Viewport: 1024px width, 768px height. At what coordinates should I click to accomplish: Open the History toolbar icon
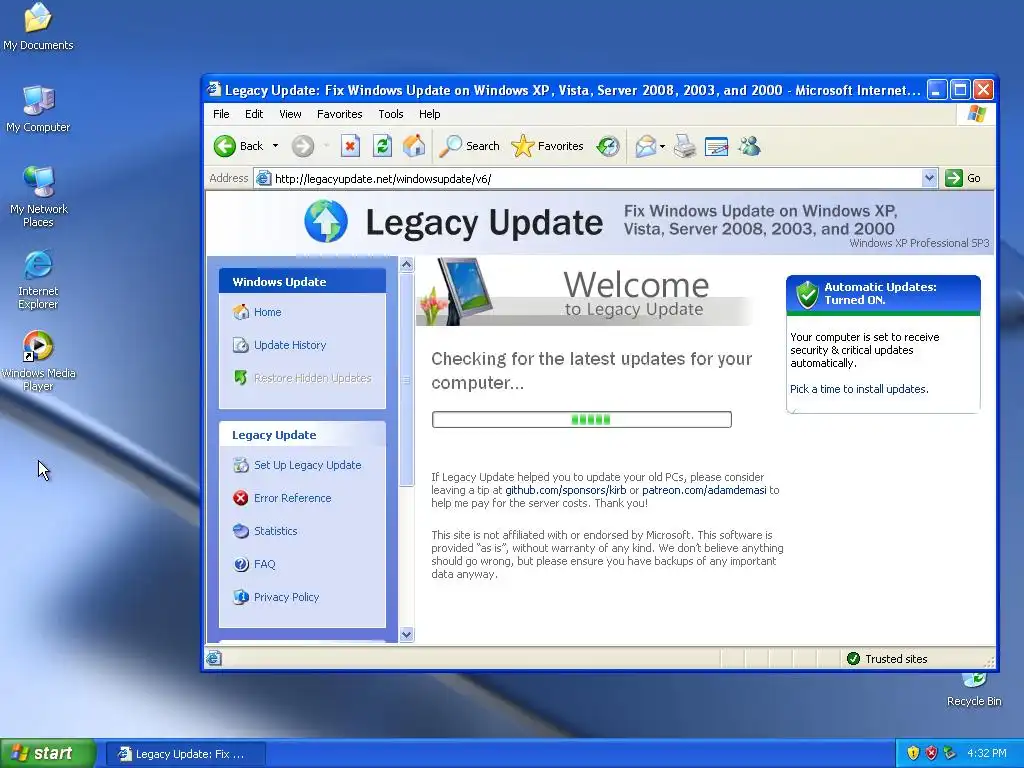click(608, 146)
